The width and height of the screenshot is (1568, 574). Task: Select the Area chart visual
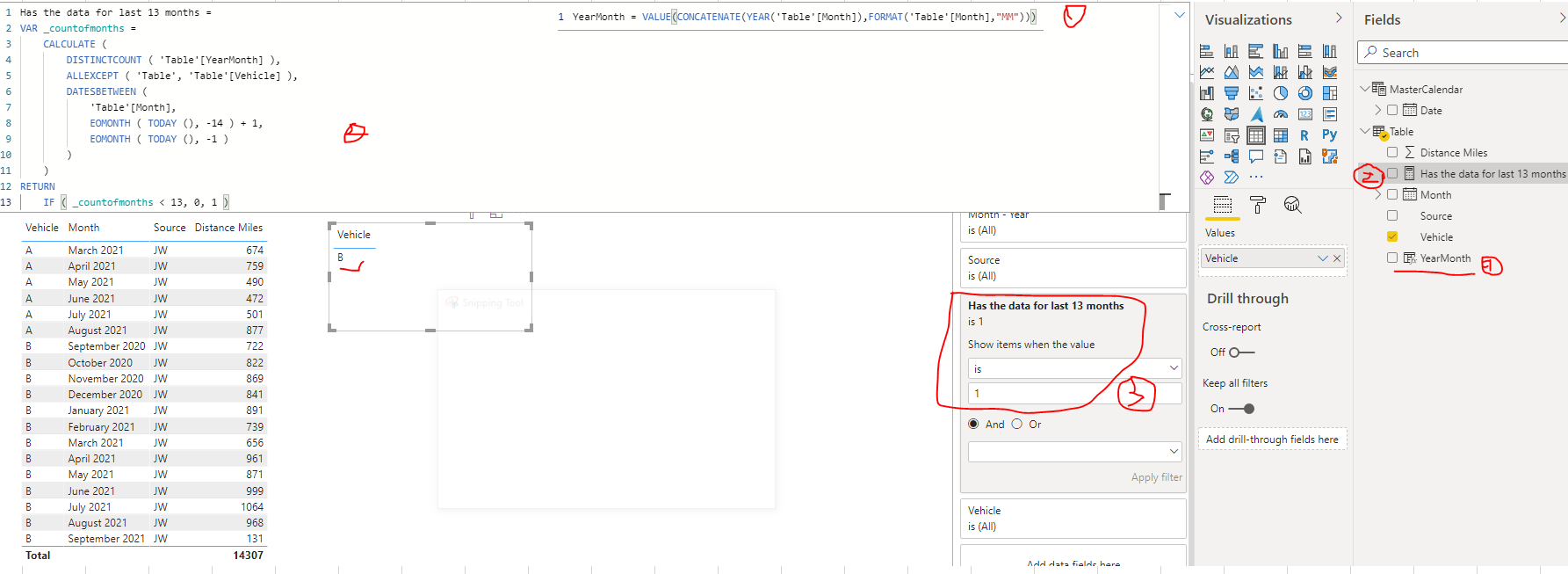click(x=1232, y=72)
